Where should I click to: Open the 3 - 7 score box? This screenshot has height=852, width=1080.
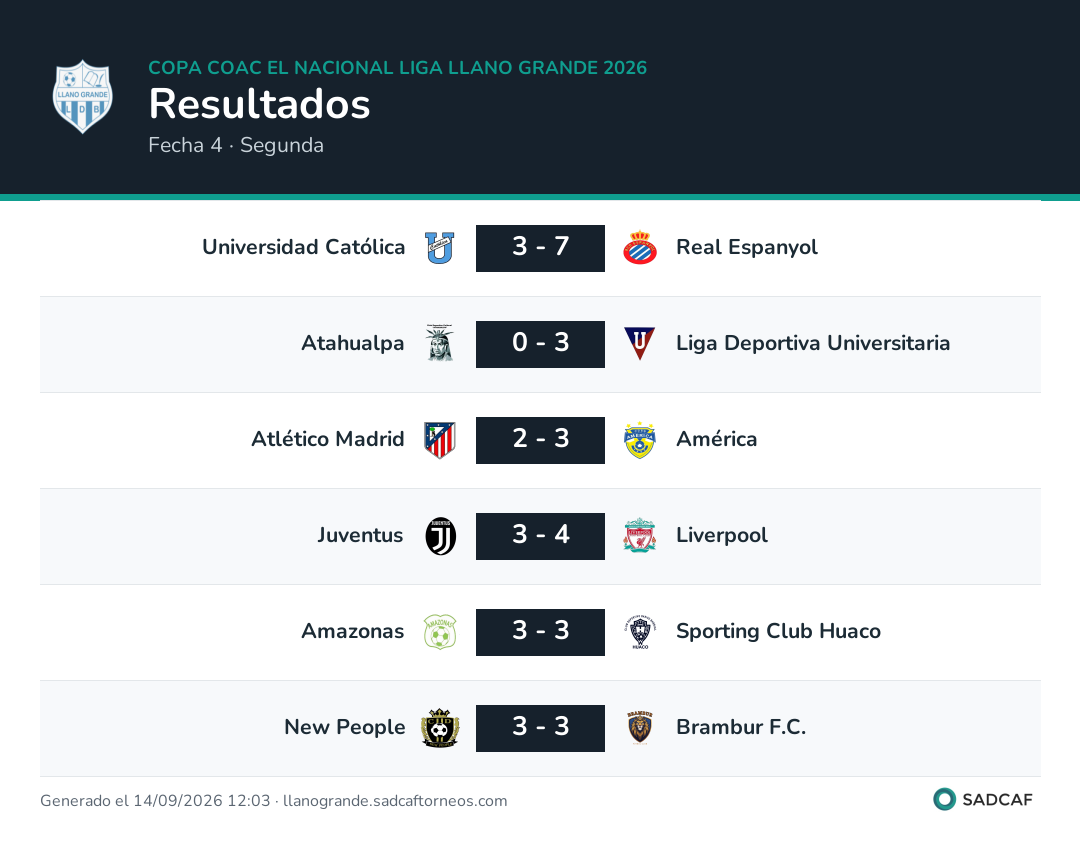click(540, 248)
